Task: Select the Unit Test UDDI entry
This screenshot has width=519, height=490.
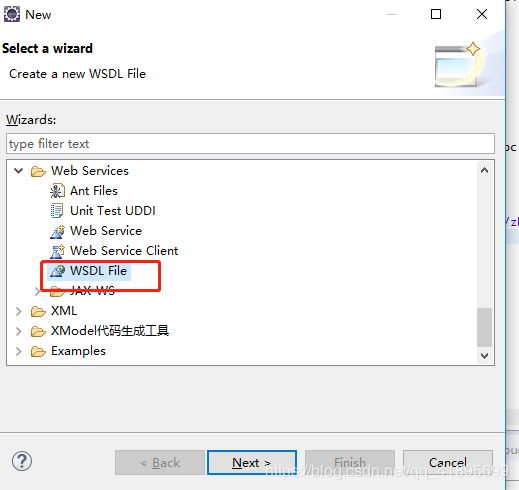Action: (103, 211)
